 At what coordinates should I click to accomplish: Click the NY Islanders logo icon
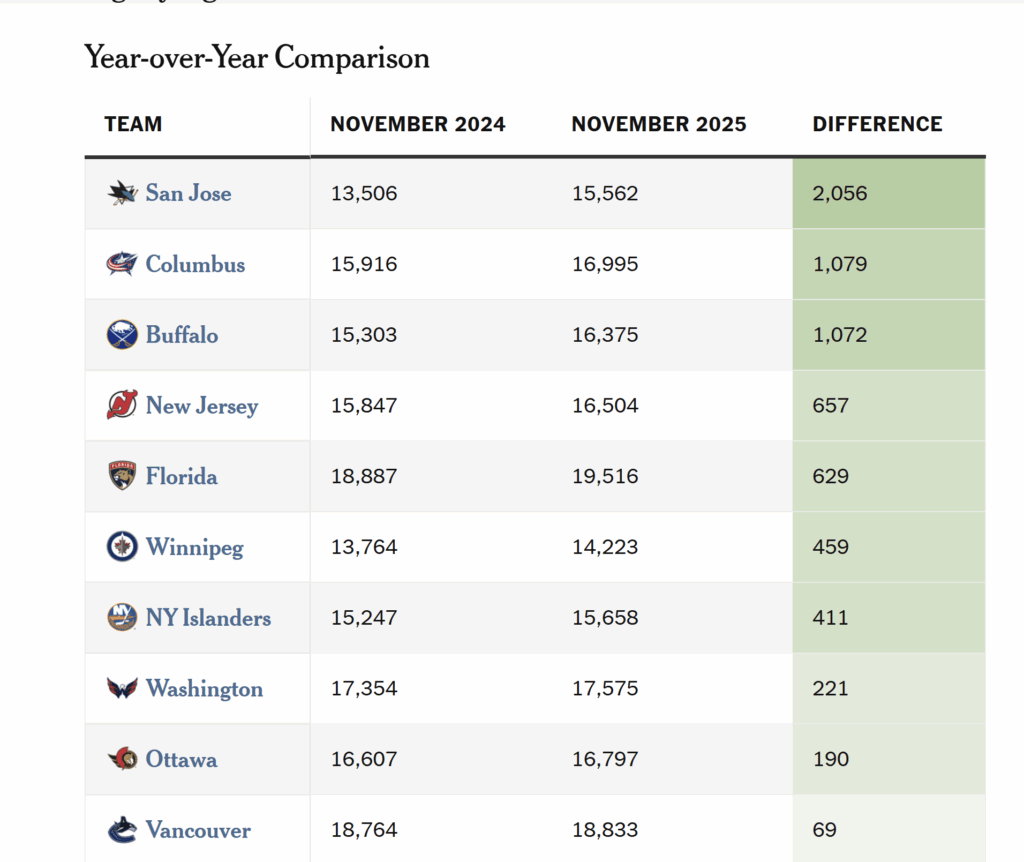(122, 618)
